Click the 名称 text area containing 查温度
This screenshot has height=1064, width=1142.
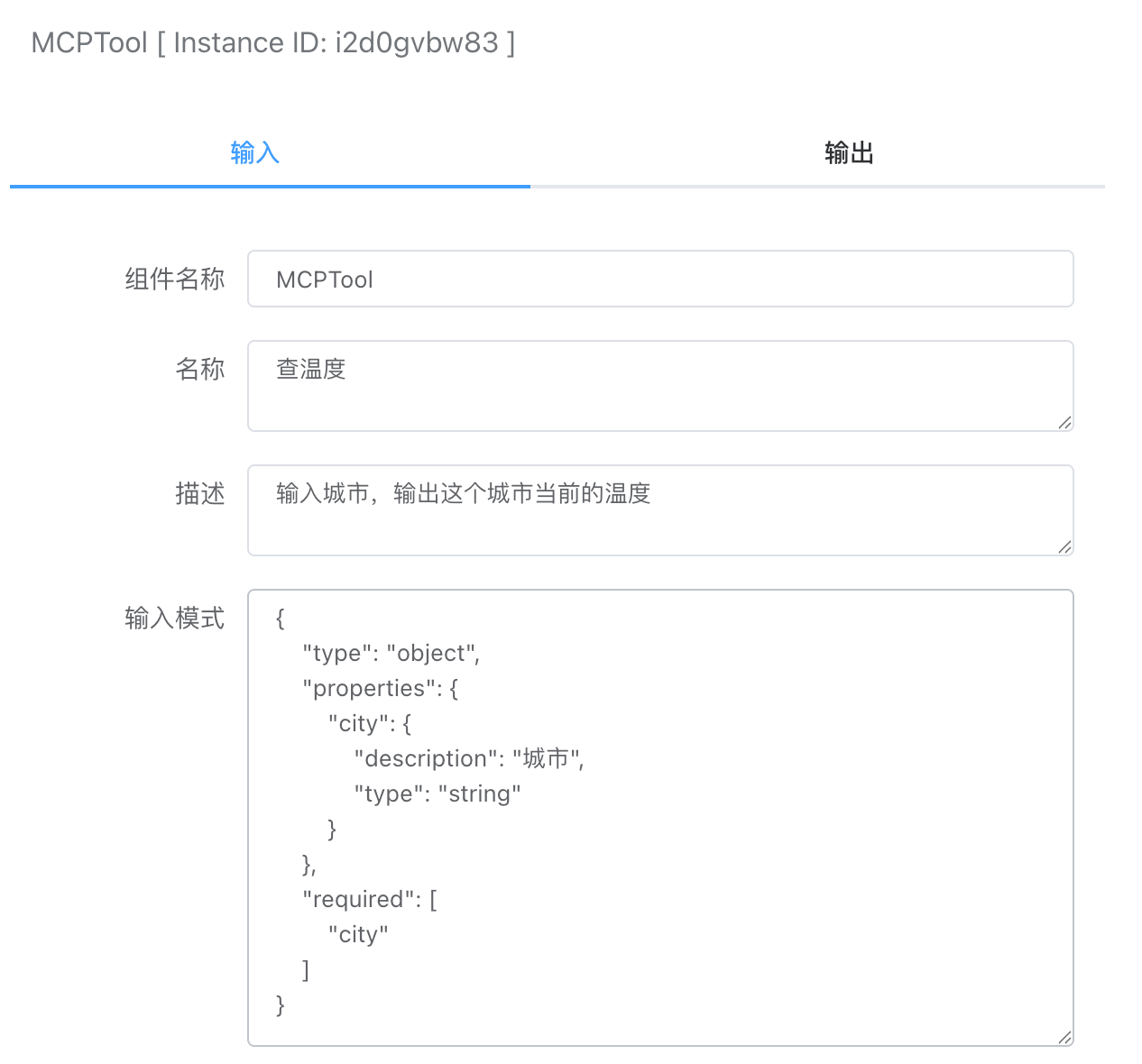(631, 385)
